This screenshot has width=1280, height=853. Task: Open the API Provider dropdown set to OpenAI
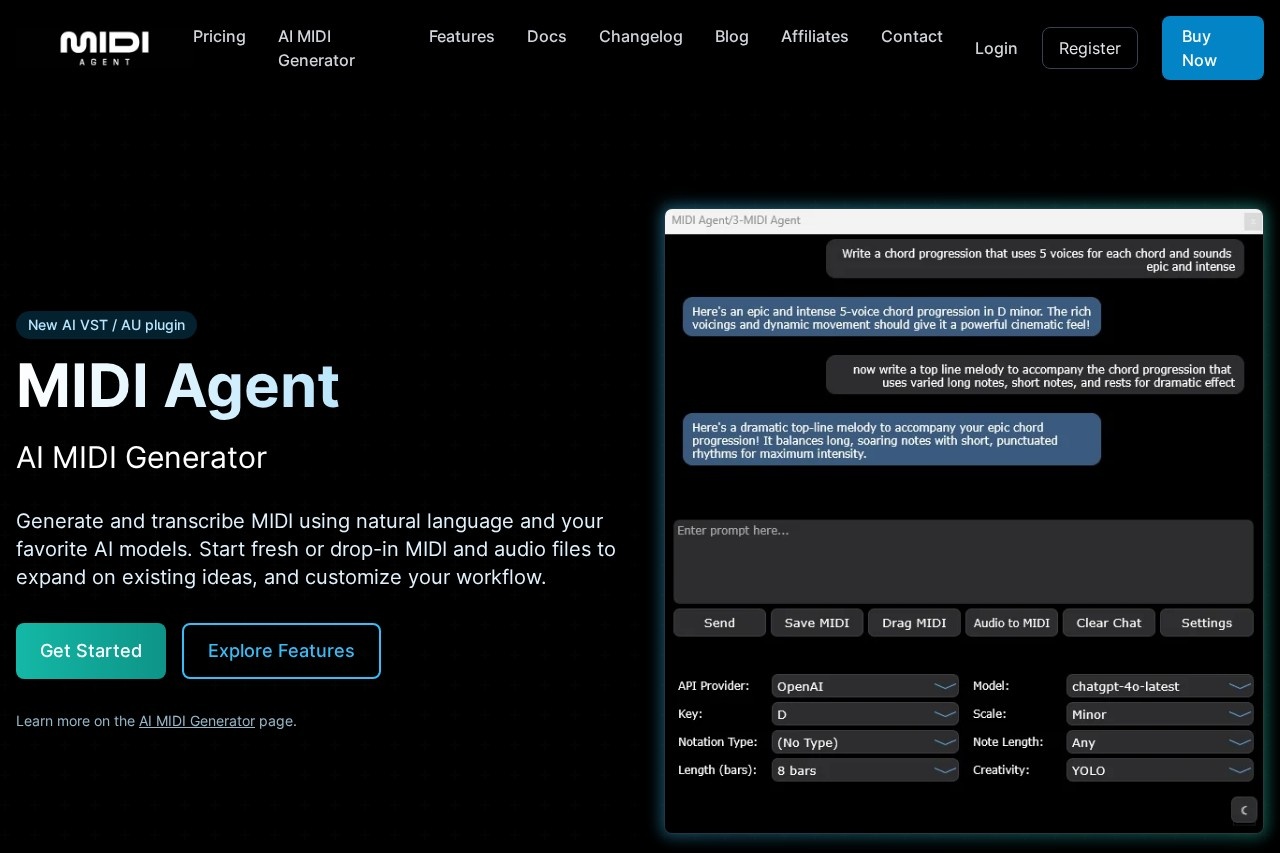click(x=865, y=685)
